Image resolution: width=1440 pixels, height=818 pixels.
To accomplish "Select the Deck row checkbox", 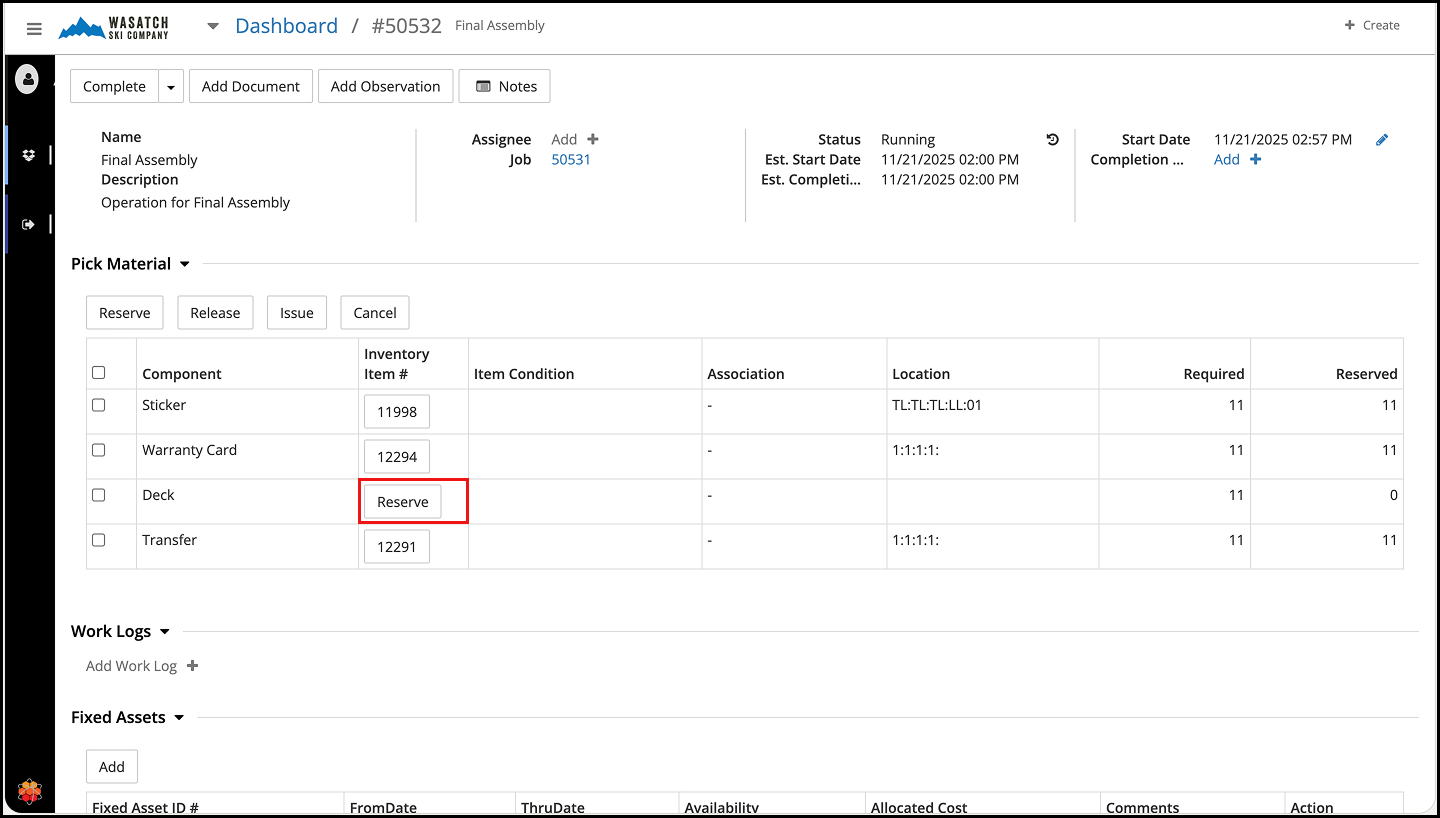I will pyautogui.click(x=98, y=495).
